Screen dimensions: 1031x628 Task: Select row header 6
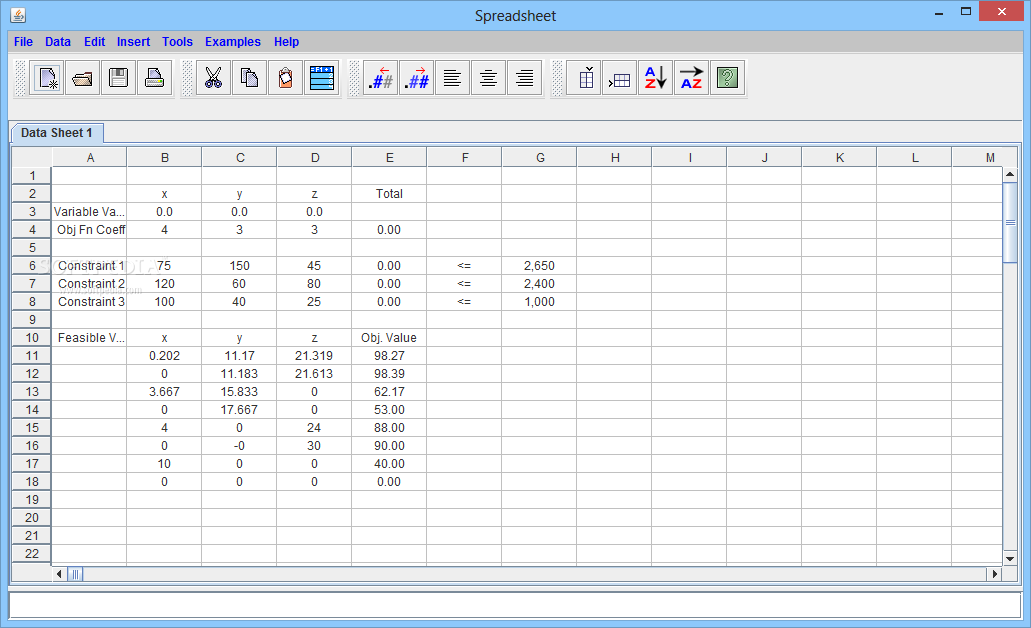tap(32, 266)
